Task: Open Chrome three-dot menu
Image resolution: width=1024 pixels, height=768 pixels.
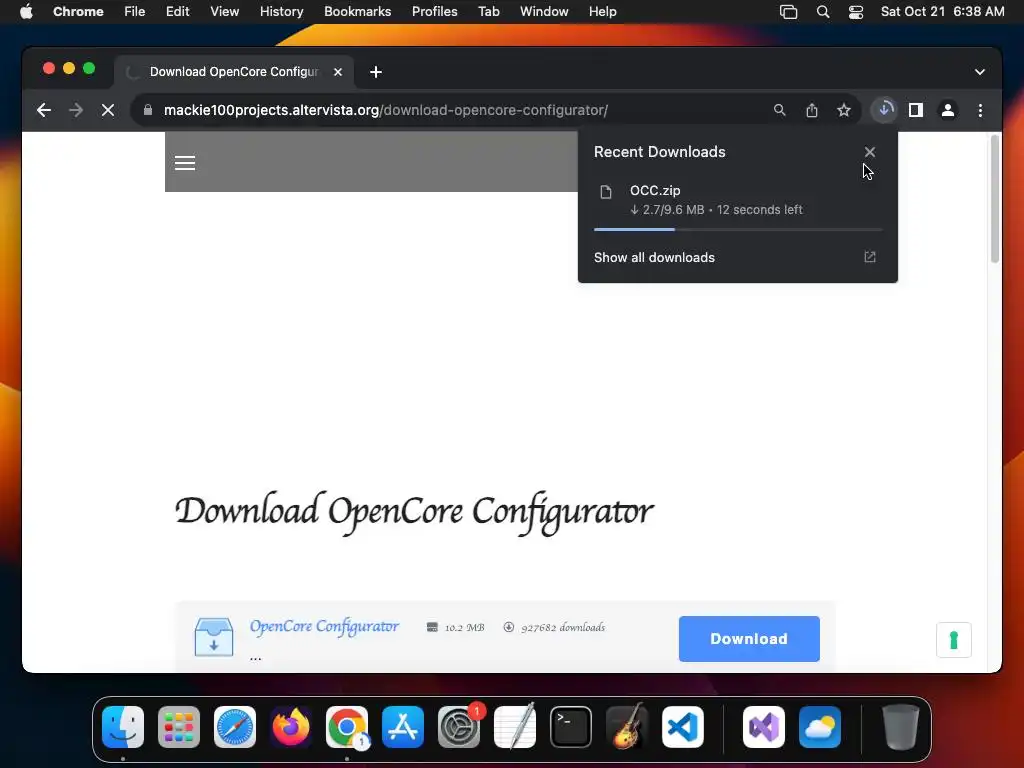Action: point(980,110)
